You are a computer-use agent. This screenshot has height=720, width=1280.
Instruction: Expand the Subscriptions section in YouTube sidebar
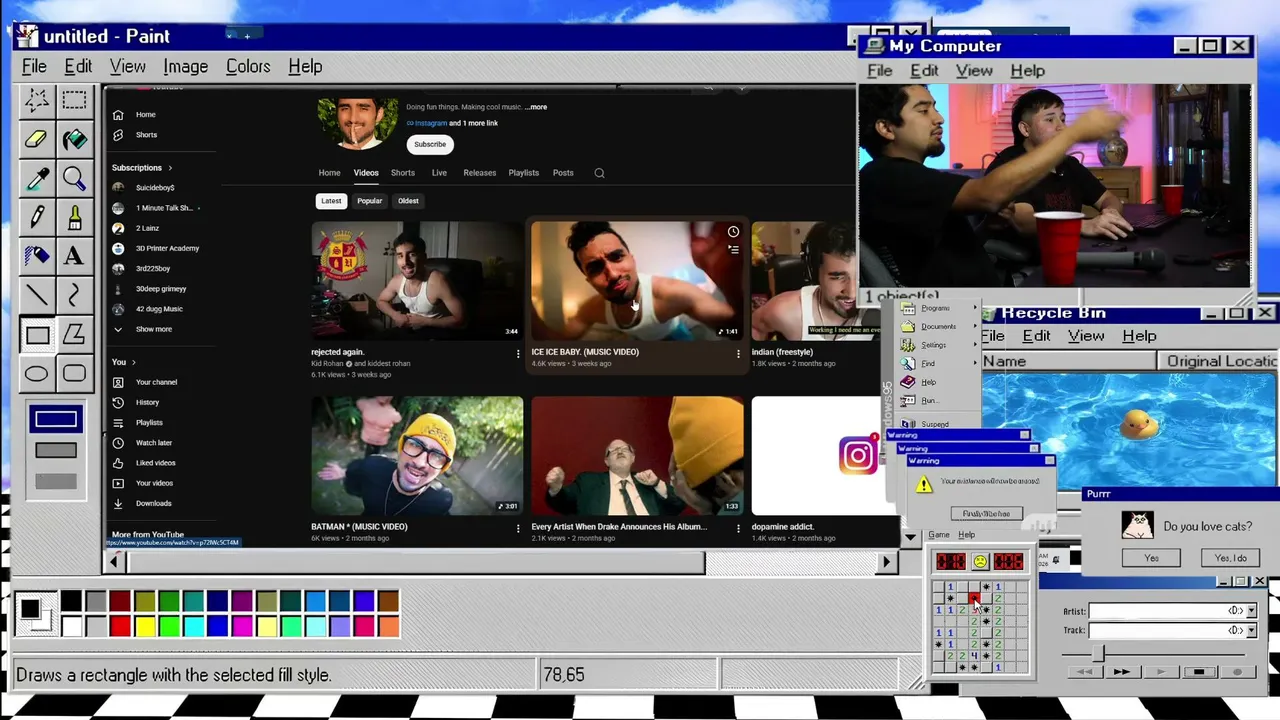[x=142, y=168]
